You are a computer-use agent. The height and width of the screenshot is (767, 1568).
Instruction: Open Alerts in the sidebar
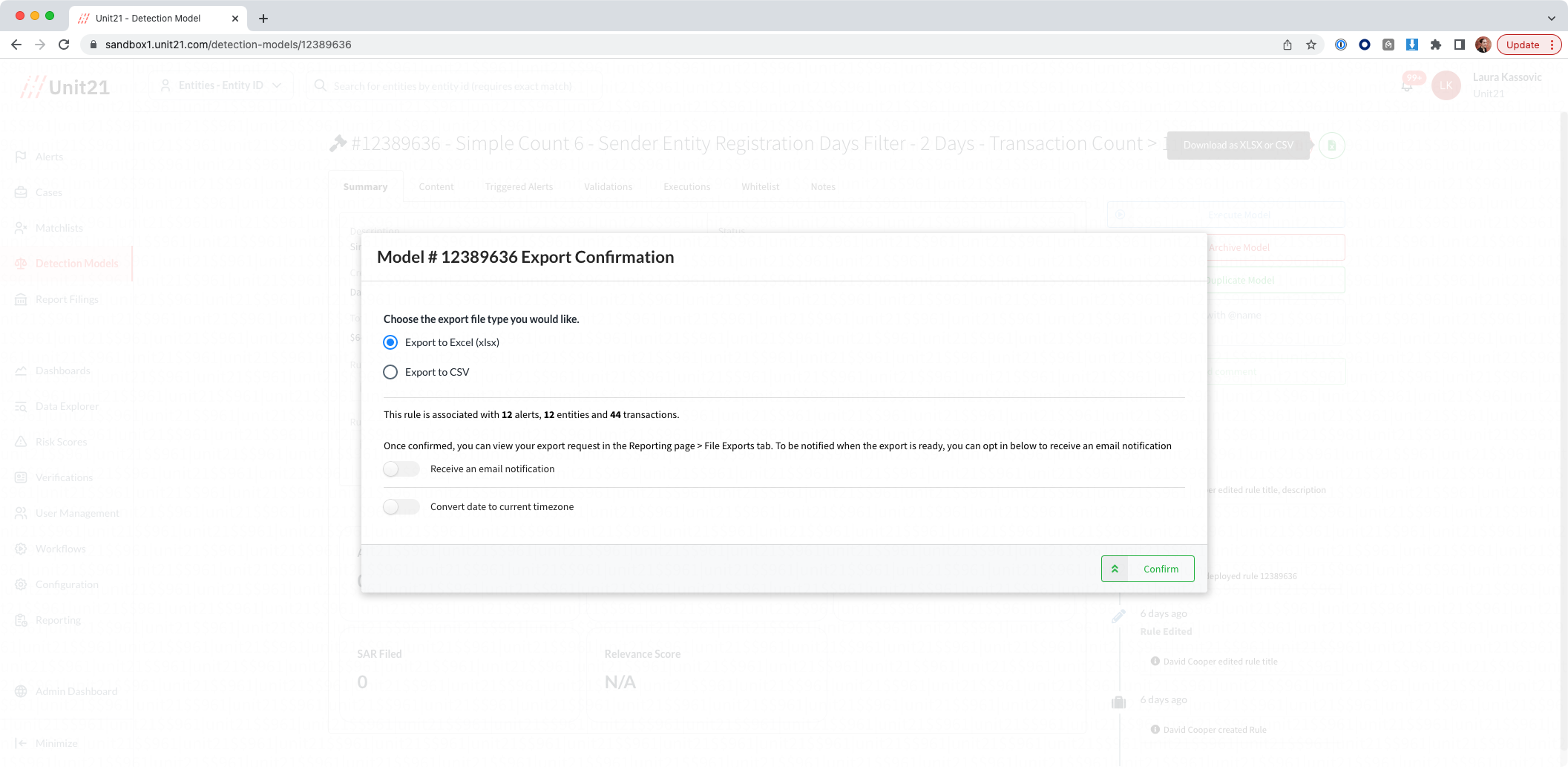[49, 157]
